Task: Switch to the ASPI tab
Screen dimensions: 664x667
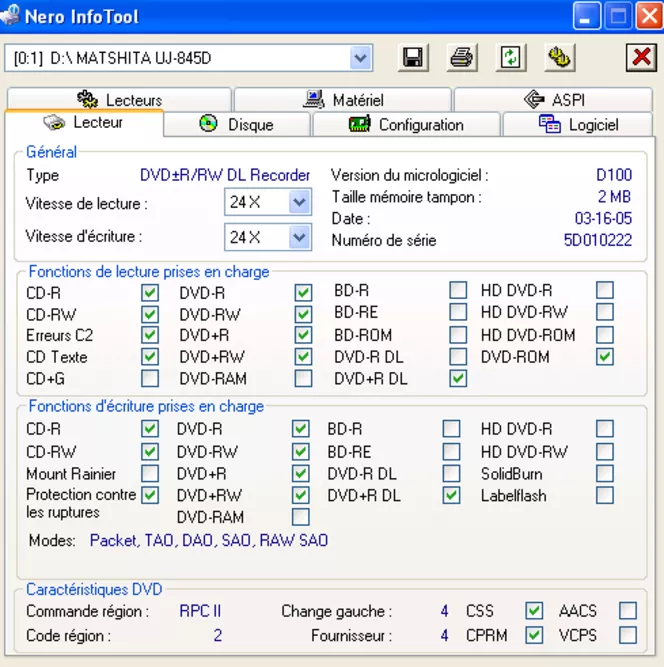Action: pos(553,100)
